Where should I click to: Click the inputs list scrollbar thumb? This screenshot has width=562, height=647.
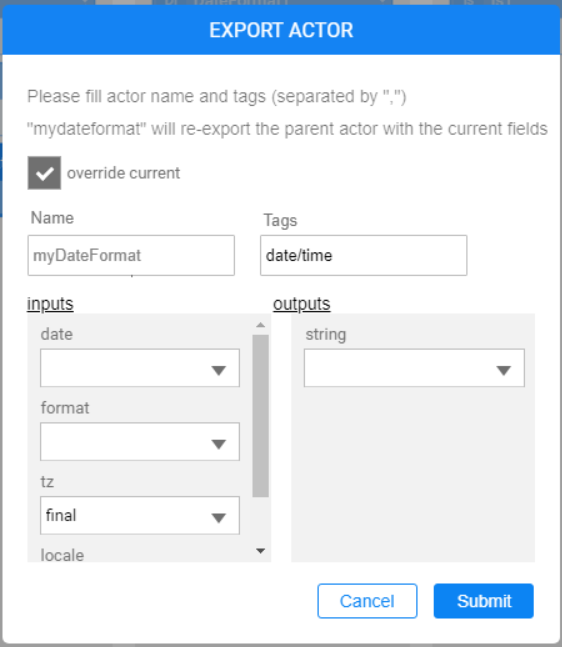(x=260, y=416)
